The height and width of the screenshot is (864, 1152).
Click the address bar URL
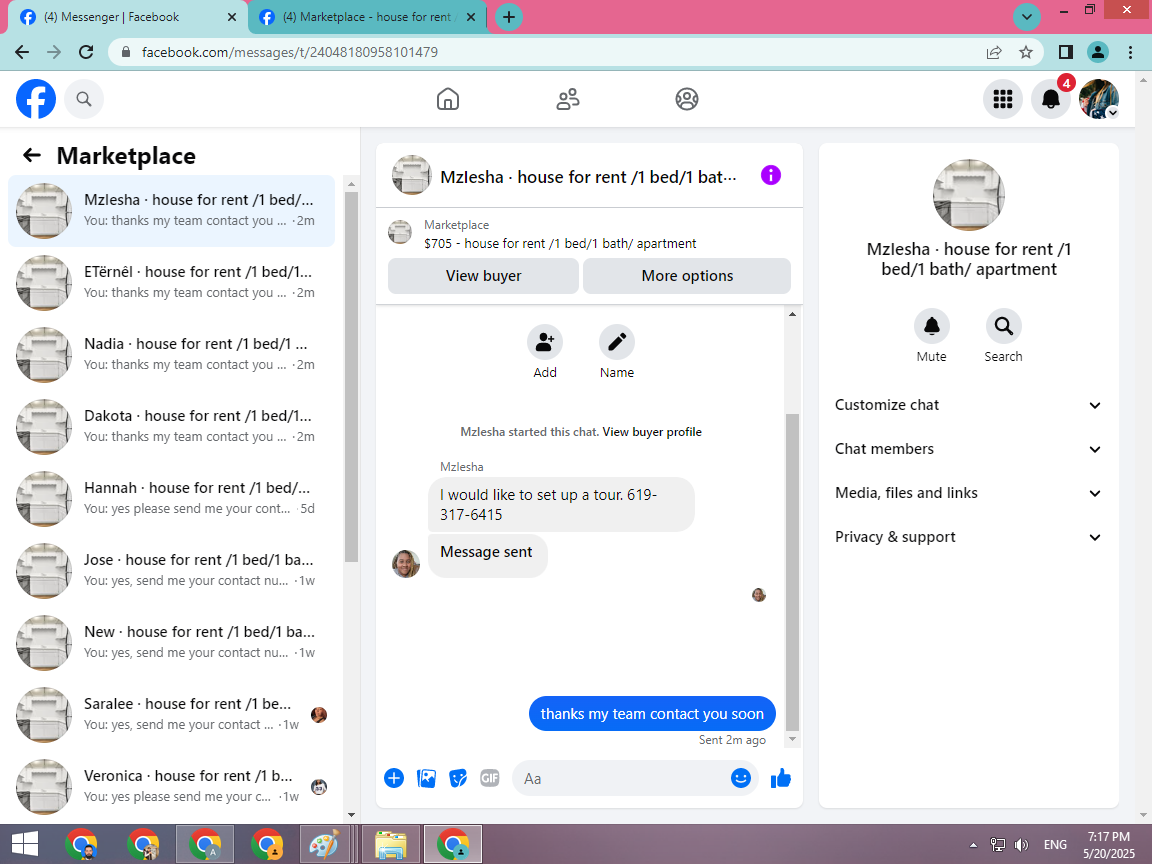point(290,52)
